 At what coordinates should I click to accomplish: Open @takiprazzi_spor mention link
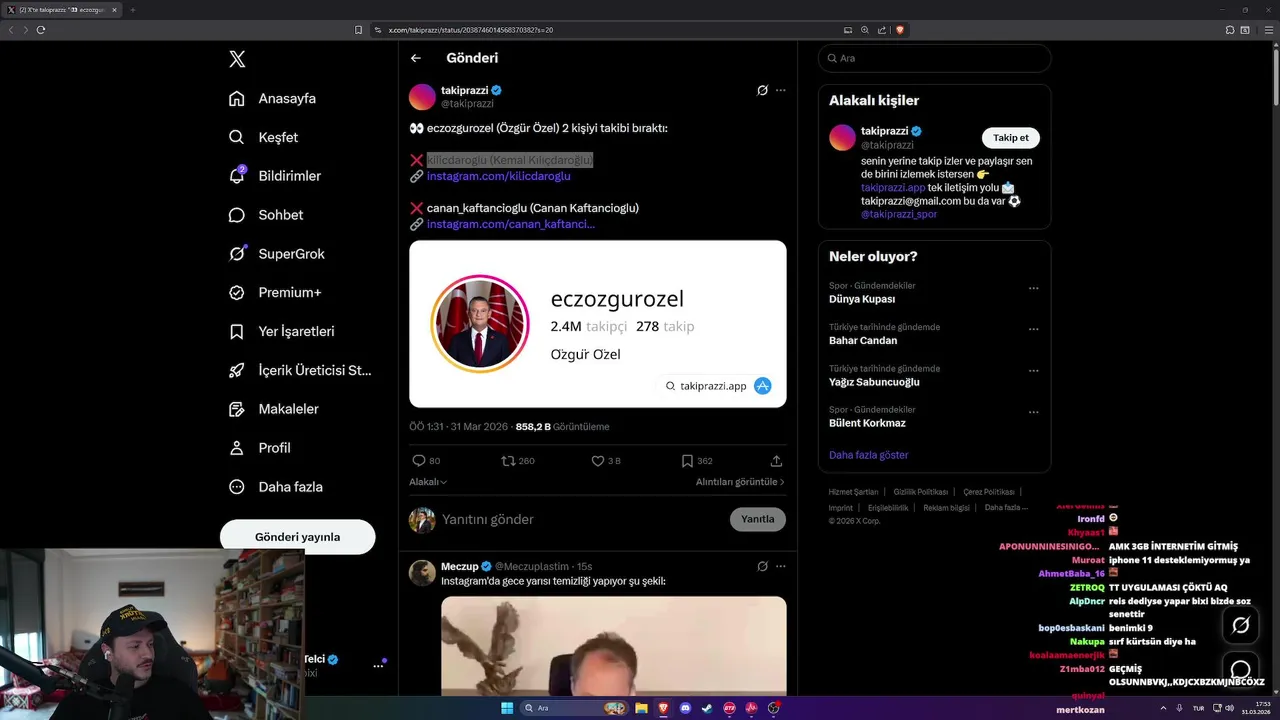tap(899, 214)
